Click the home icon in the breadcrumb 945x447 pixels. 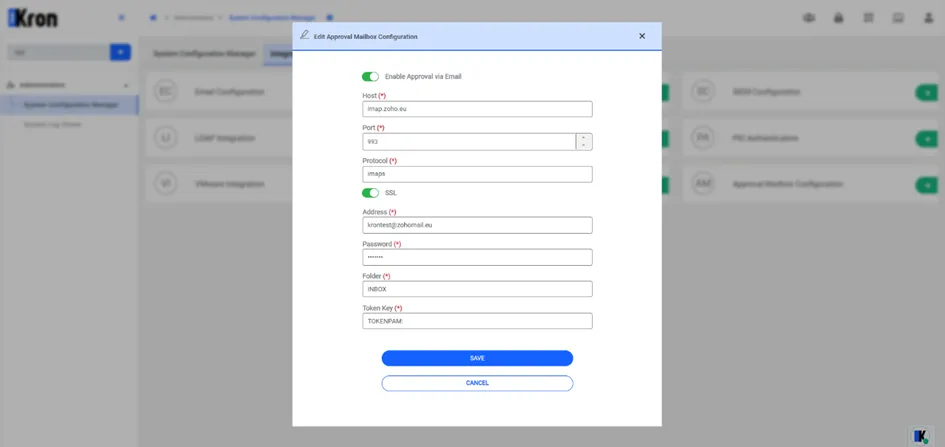[153, 18]
